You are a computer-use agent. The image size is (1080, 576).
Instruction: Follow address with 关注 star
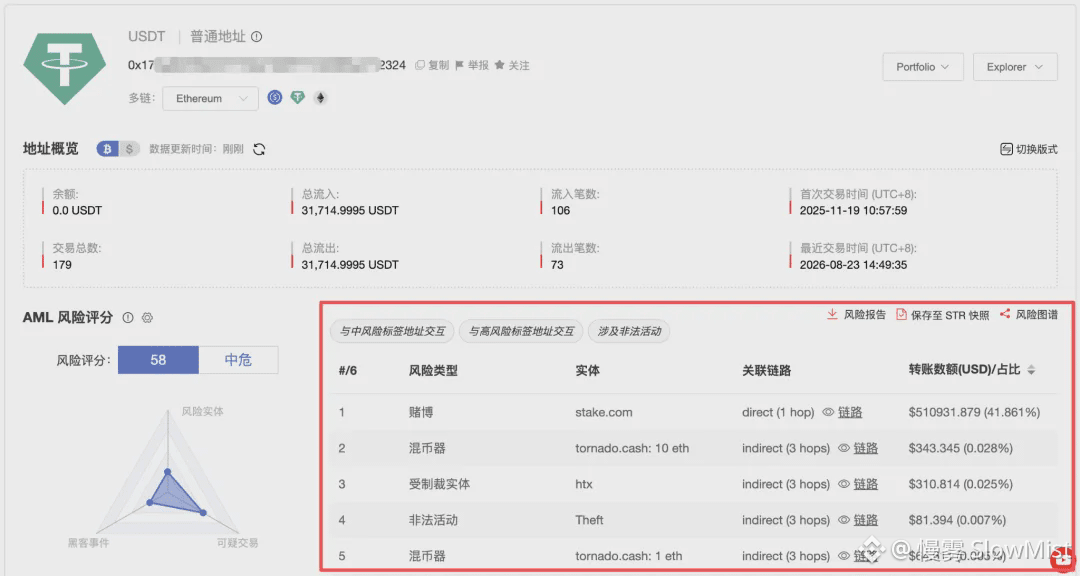click(512, 65)
